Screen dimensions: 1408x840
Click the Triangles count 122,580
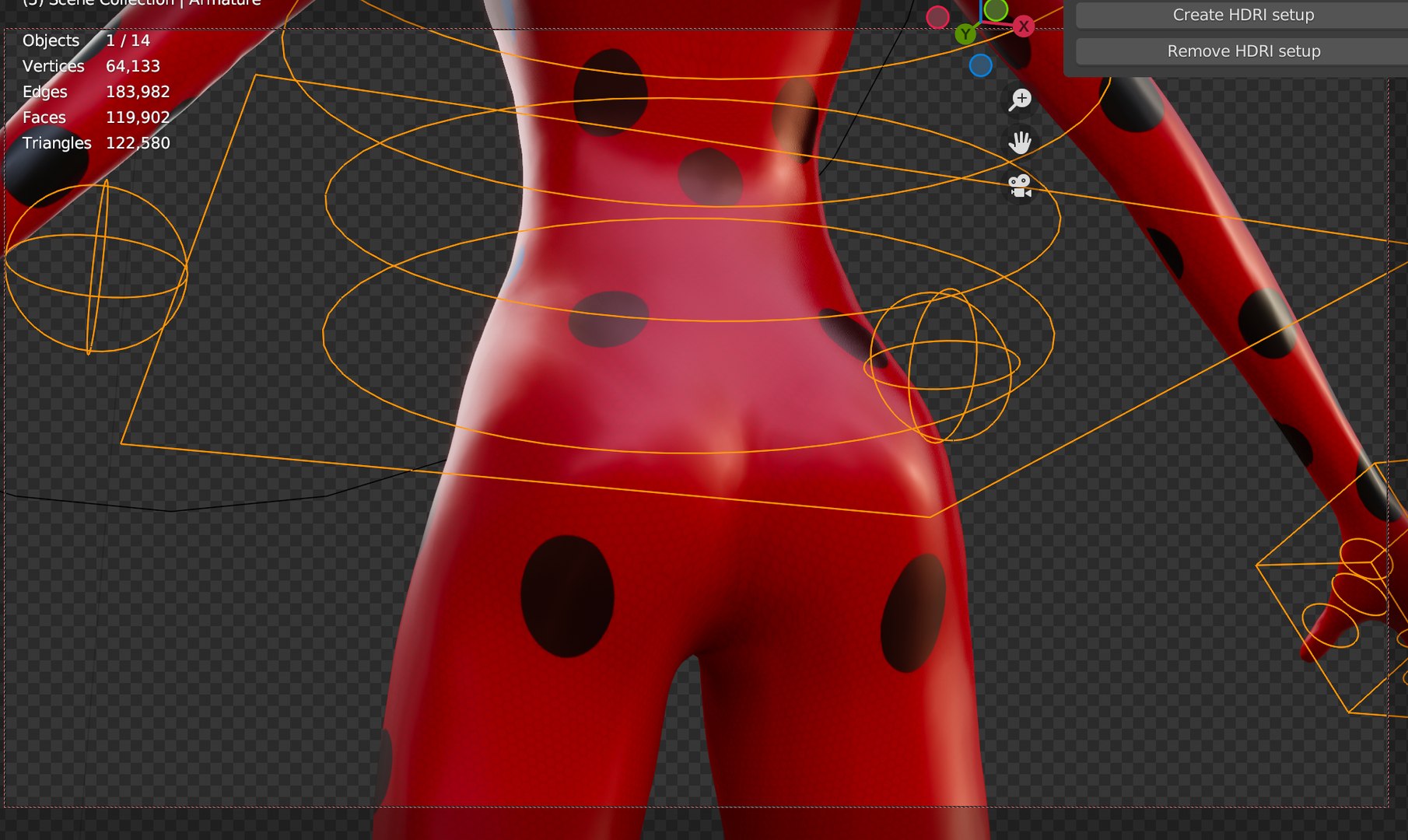(x=138, y=143)
